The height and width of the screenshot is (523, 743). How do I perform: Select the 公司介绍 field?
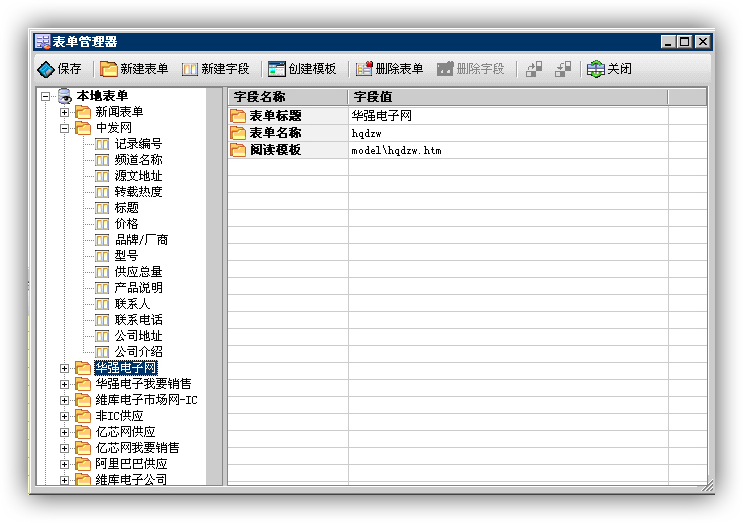(138, 352)
